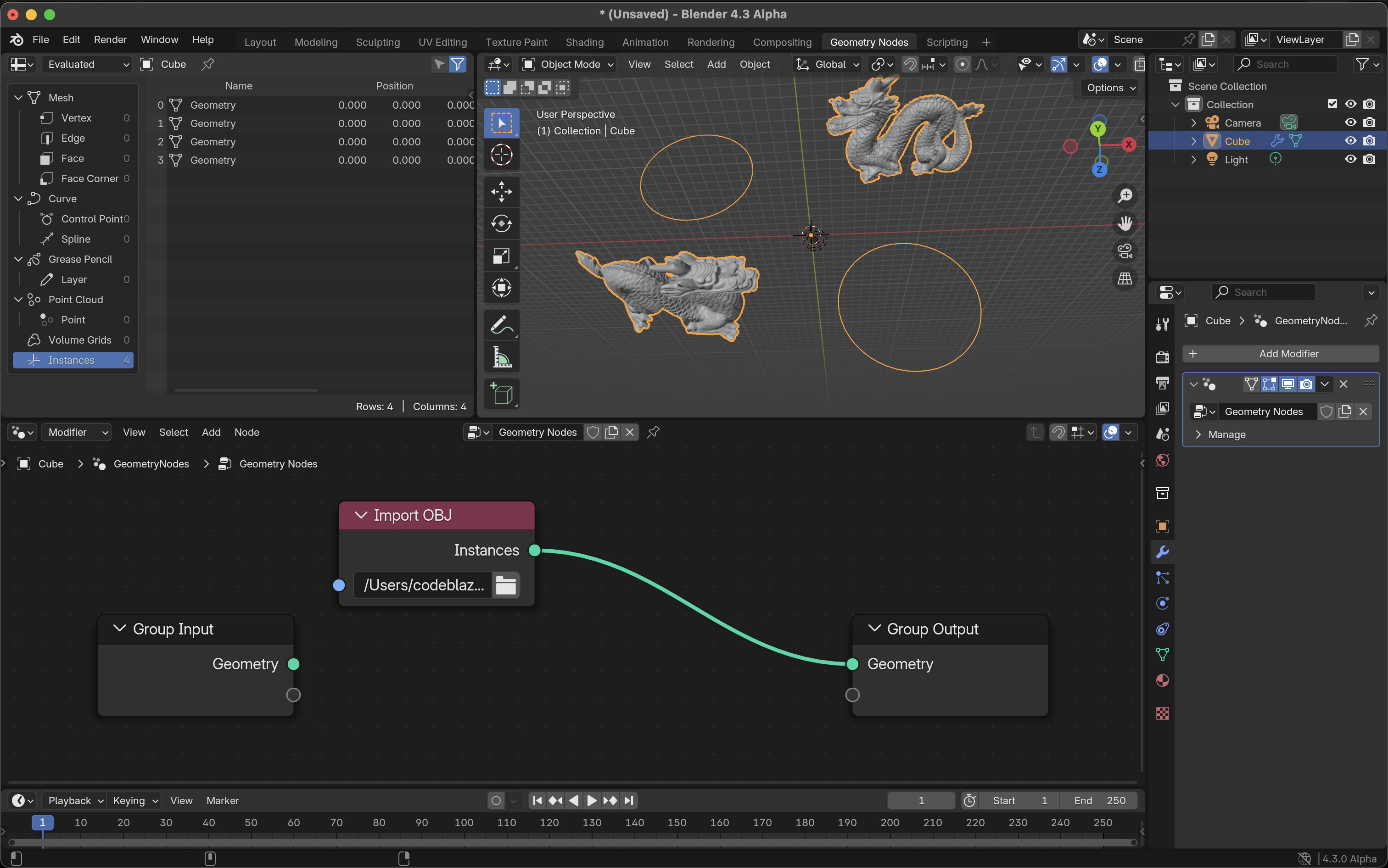This screenshot has height=868, width=1388.
Task: Uncheck Collection exclude checkbox
Action: (1332, 105)
